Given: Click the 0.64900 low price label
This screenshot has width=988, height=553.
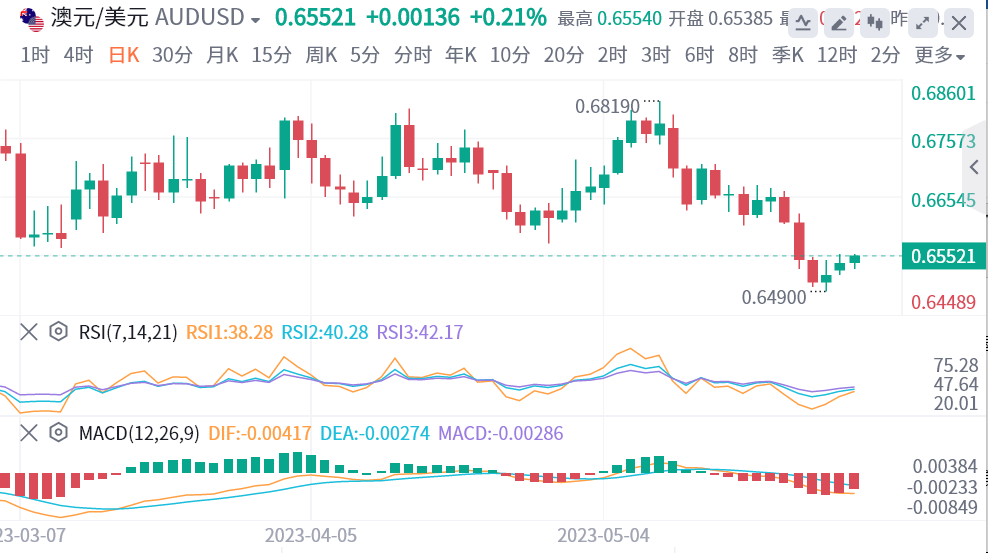Looking at the screenshot, I should (774, 297).
